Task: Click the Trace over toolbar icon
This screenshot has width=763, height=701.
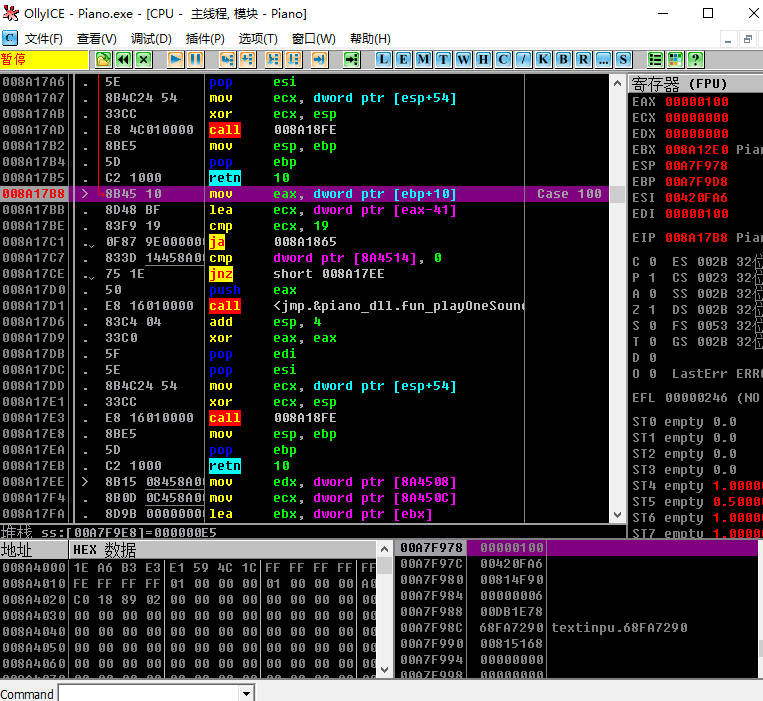Action: click(x=293, y=60)
